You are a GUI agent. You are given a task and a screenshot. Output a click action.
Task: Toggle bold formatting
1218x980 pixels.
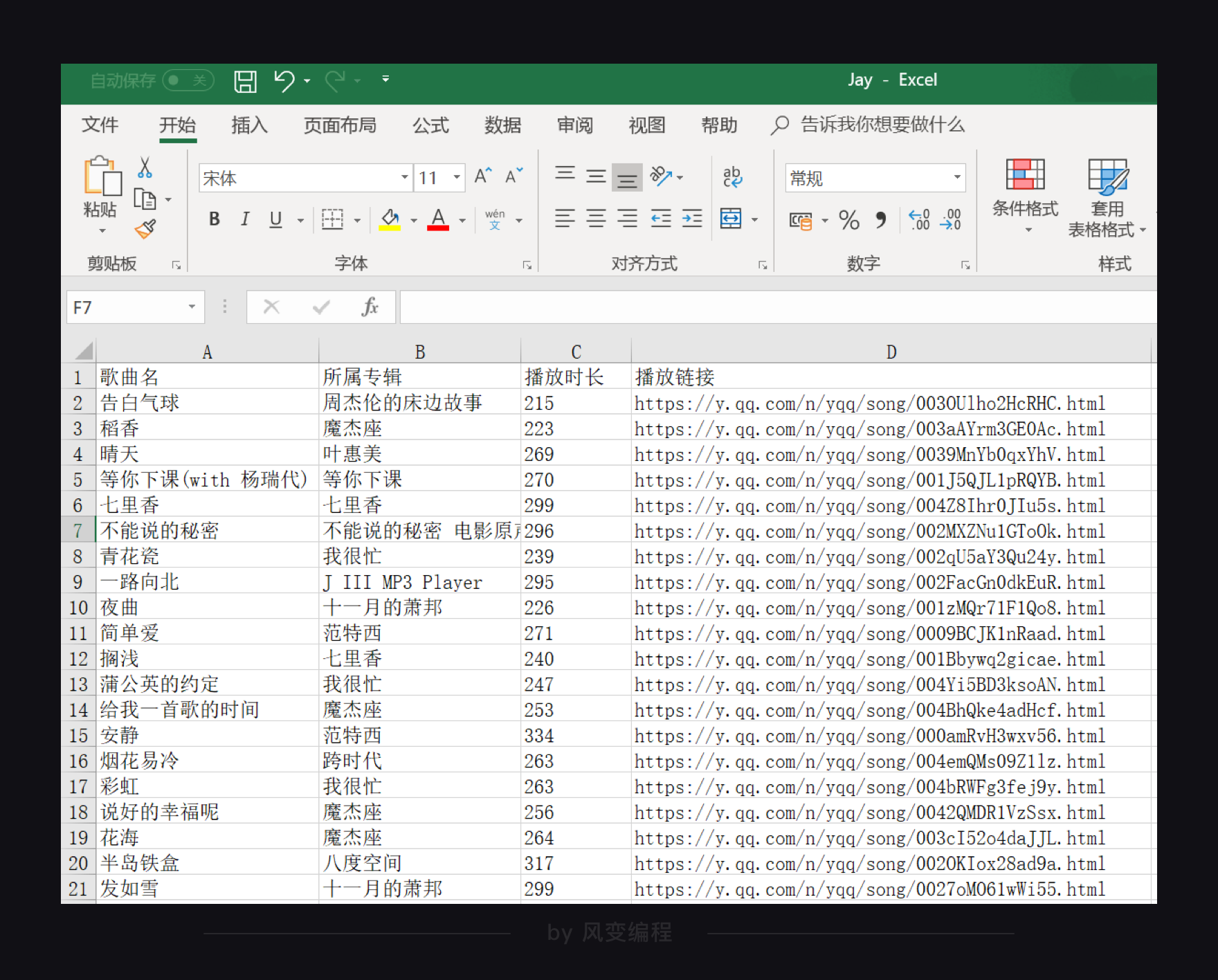coord(215,219)
